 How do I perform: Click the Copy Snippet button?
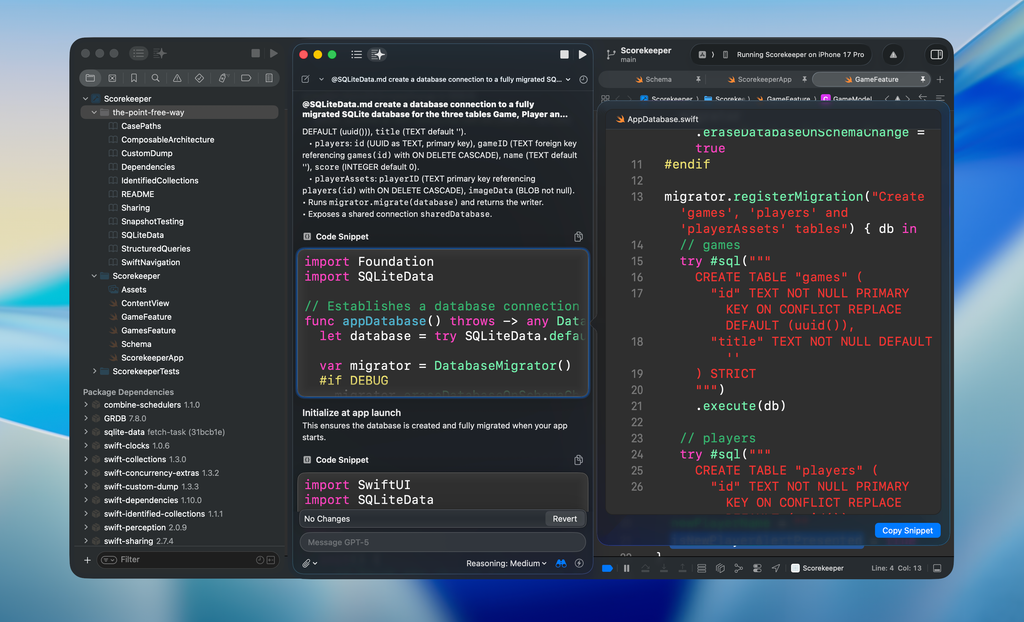[x=907, y=531]
